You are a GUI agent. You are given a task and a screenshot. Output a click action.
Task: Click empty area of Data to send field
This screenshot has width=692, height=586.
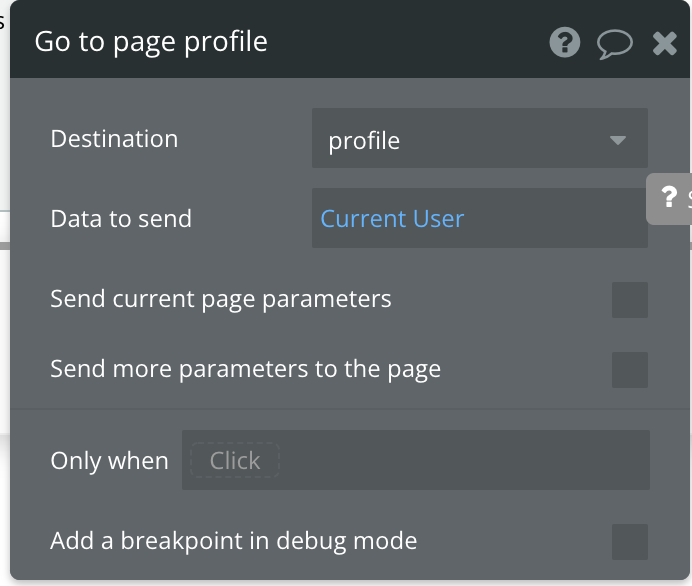[560, 219]
